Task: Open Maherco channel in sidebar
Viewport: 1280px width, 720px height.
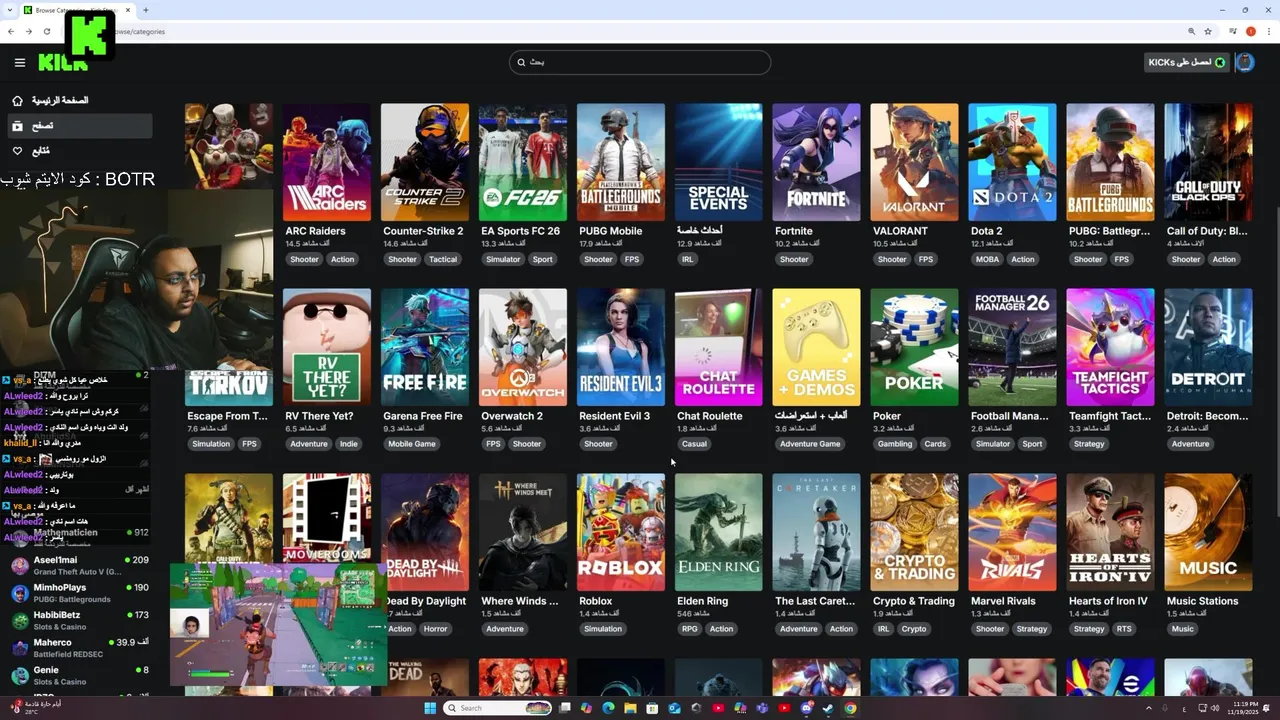Action: [x=80, y=648]
